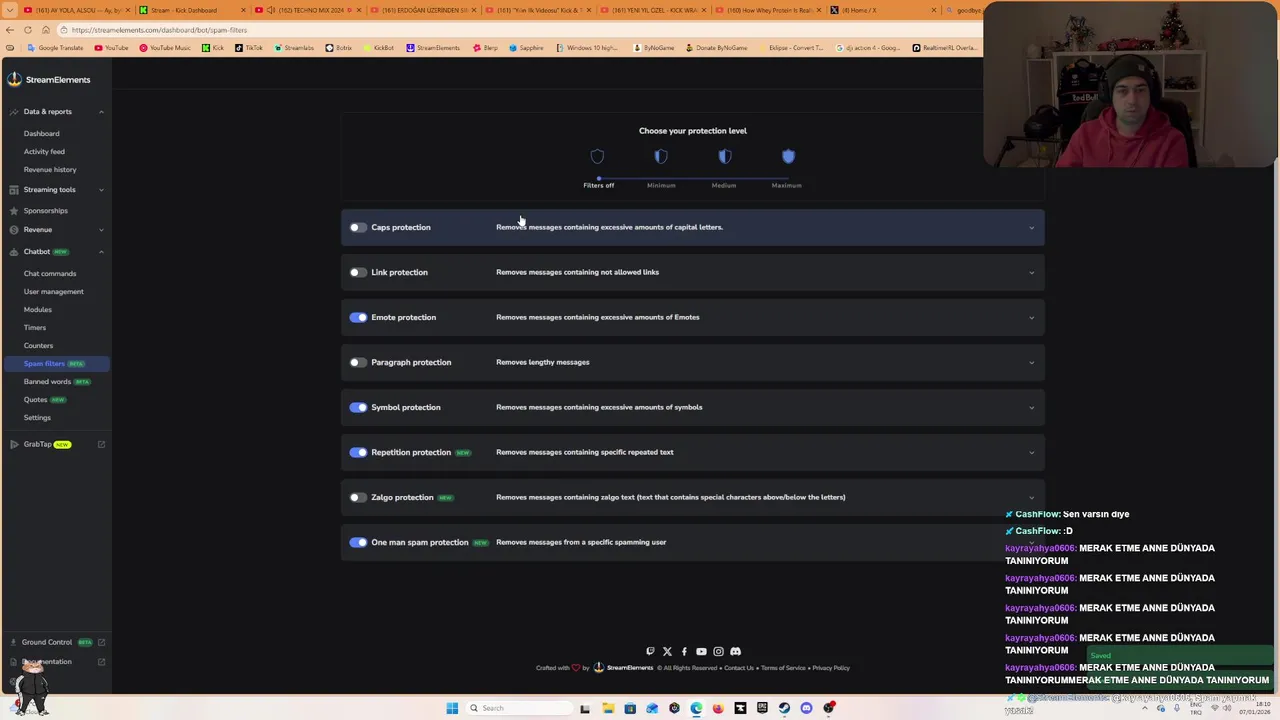Click the Facebook icon in the footer

point(684,652)
